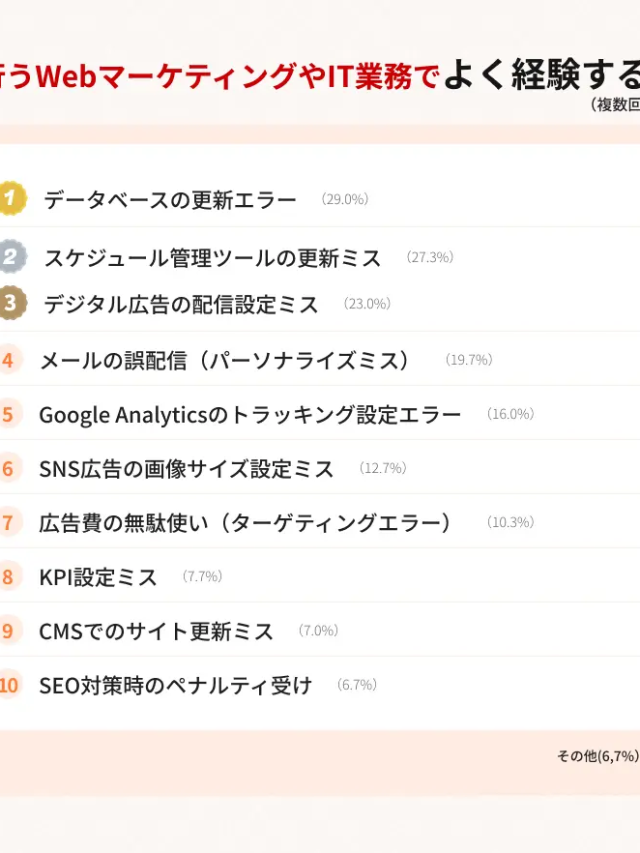This screenshot has height=853, width=640.
Task: Select the orange number 5 rank circle
Action: (7, 414)
